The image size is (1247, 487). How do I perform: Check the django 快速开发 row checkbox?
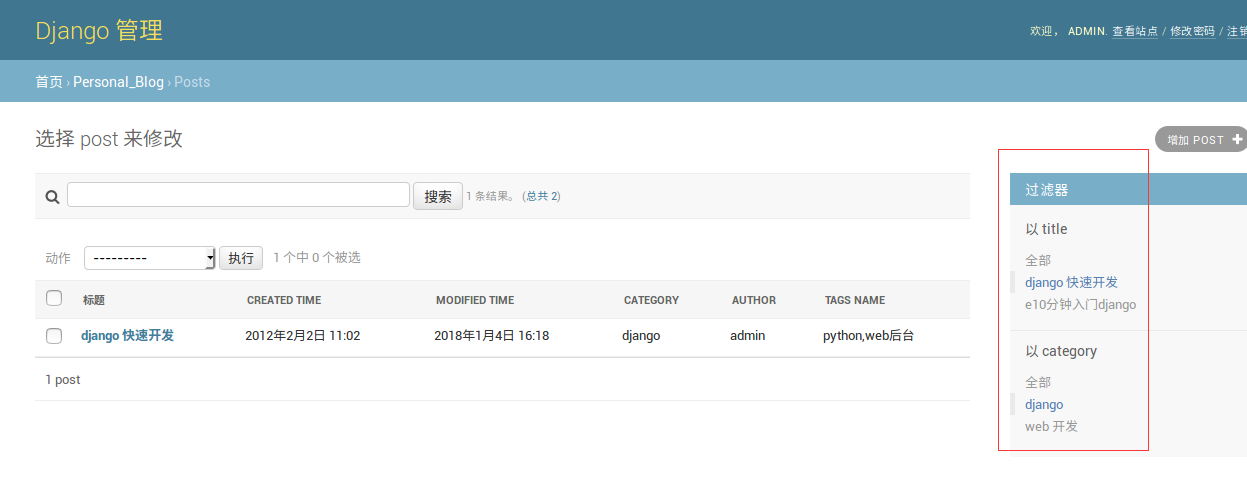54,336
